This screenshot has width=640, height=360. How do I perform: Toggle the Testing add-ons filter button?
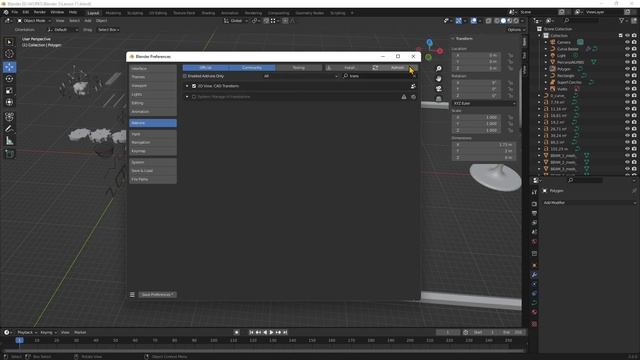[x=299, y=68]
